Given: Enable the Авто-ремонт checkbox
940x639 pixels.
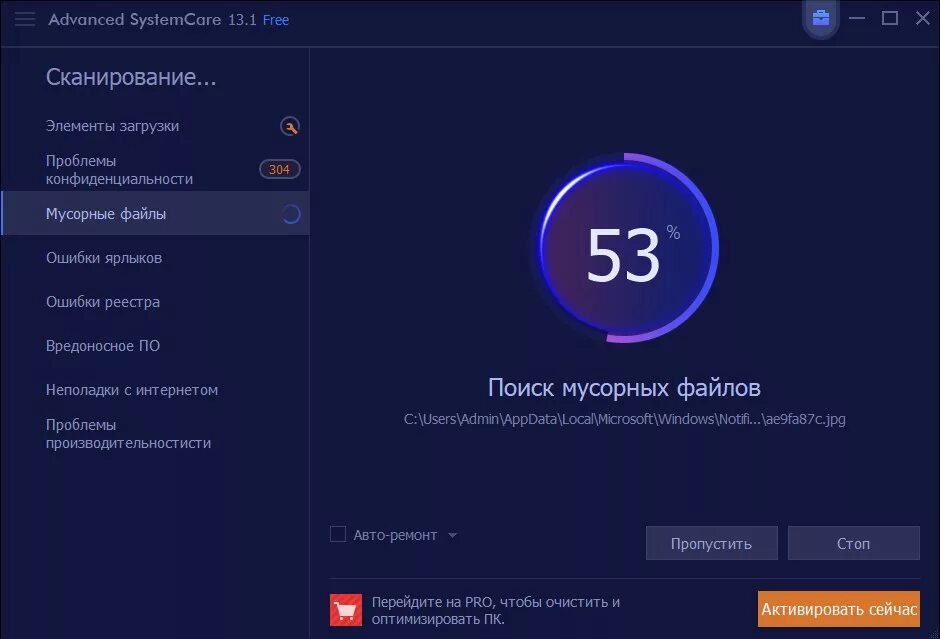Looking at the screenshot, I should pyautogui.click(x=338, y=534).
